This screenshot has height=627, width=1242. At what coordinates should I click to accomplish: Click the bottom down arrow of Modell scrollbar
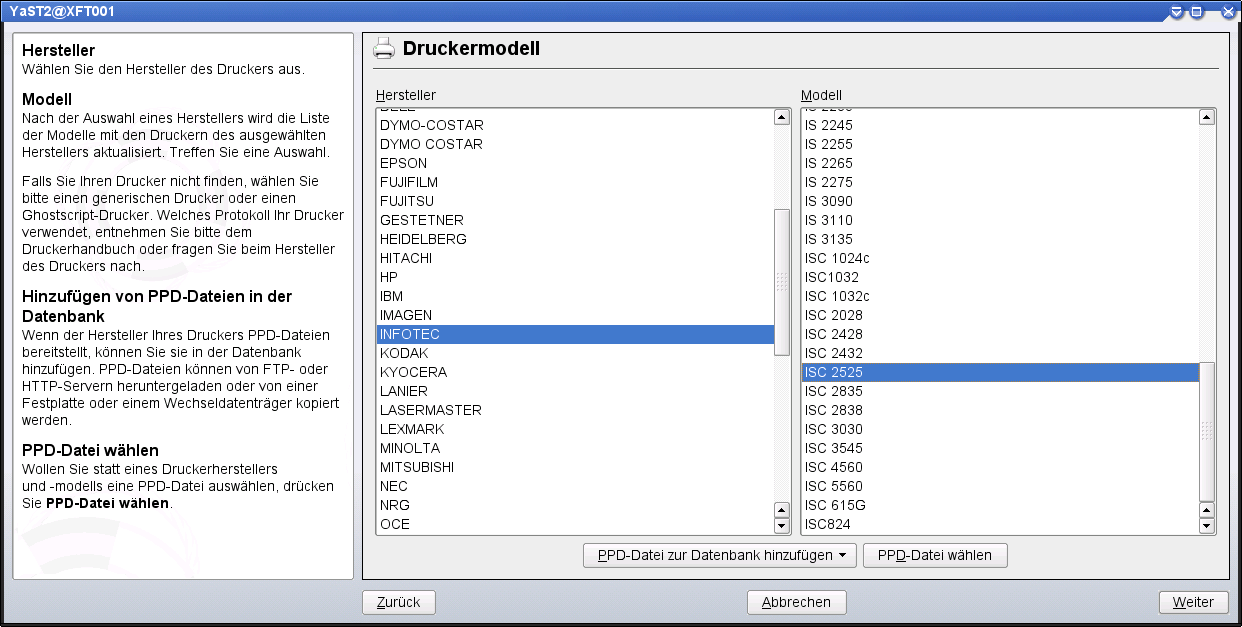1206,525
